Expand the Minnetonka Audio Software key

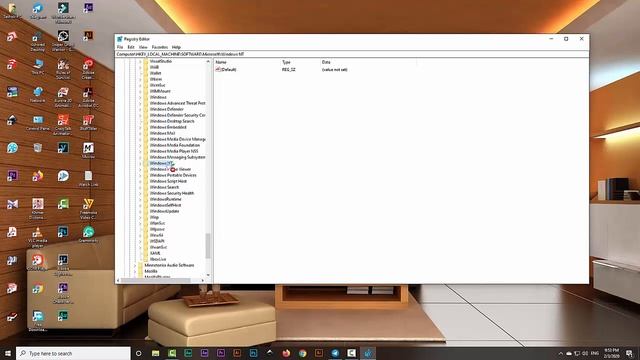pos(135,265)
